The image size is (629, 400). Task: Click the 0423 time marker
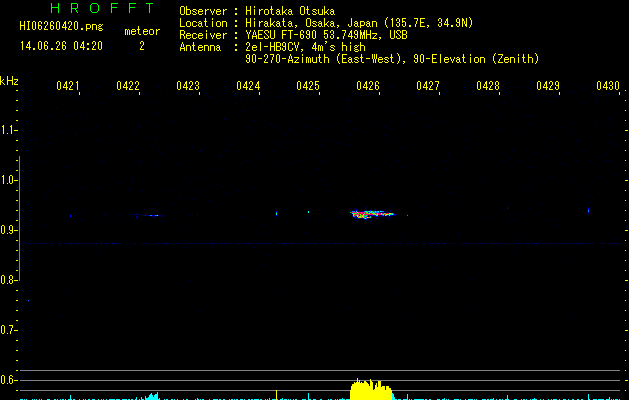click(x=188, y=86)
